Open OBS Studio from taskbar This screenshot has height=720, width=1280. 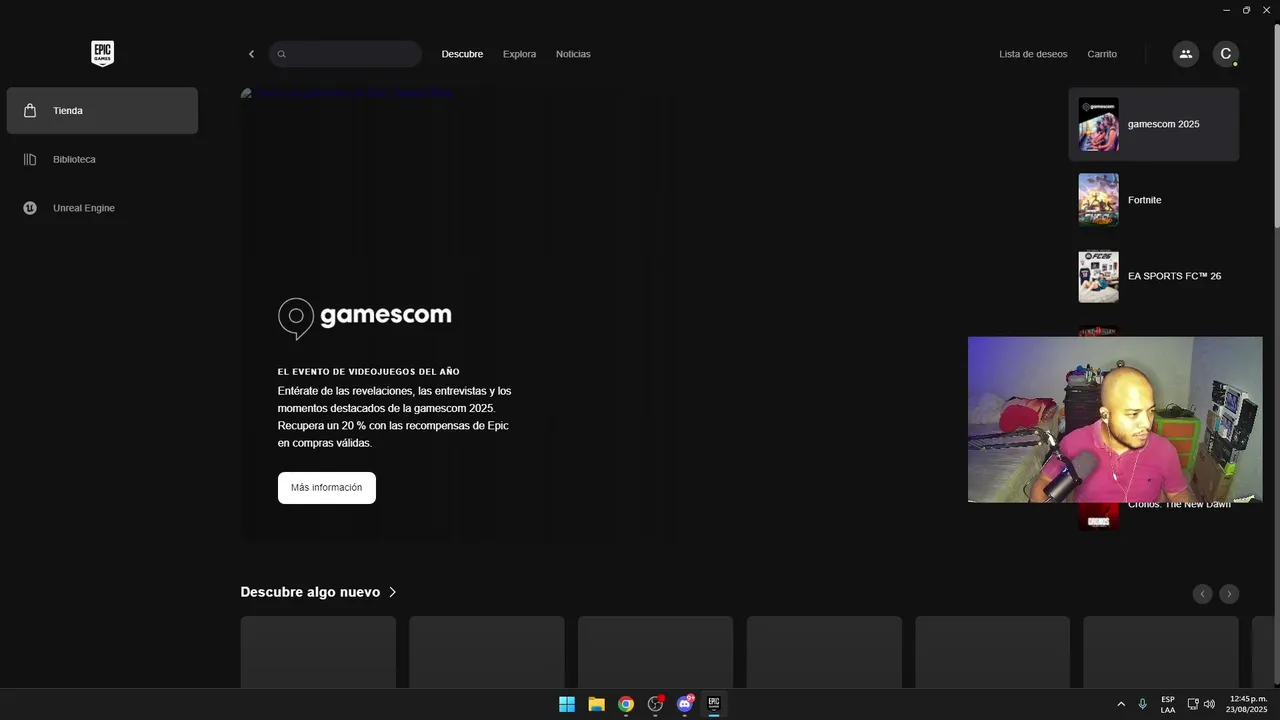coord(655,704)
